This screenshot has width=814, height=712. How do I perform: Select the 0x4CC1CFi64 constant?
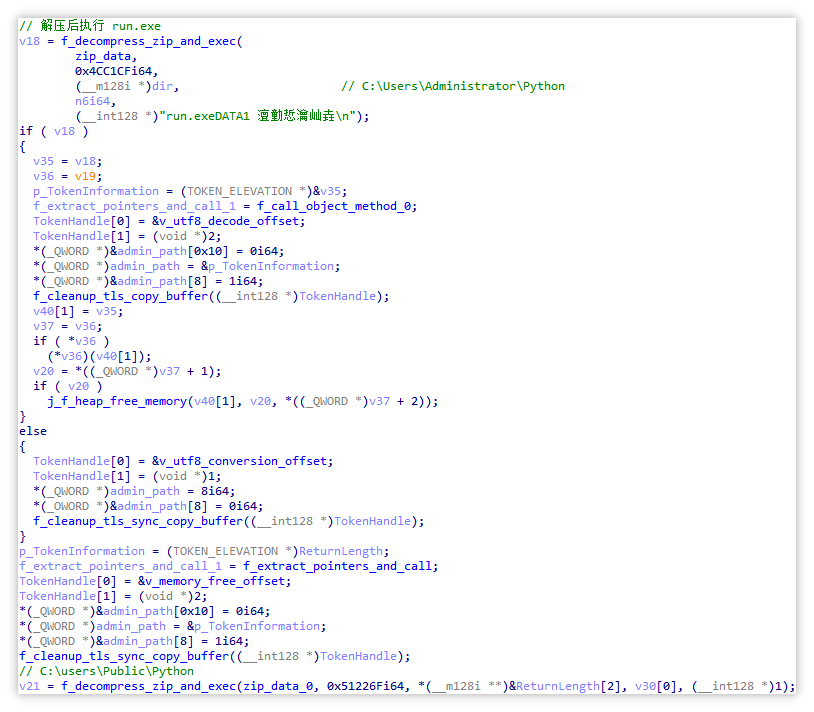[x=113, y=71]
